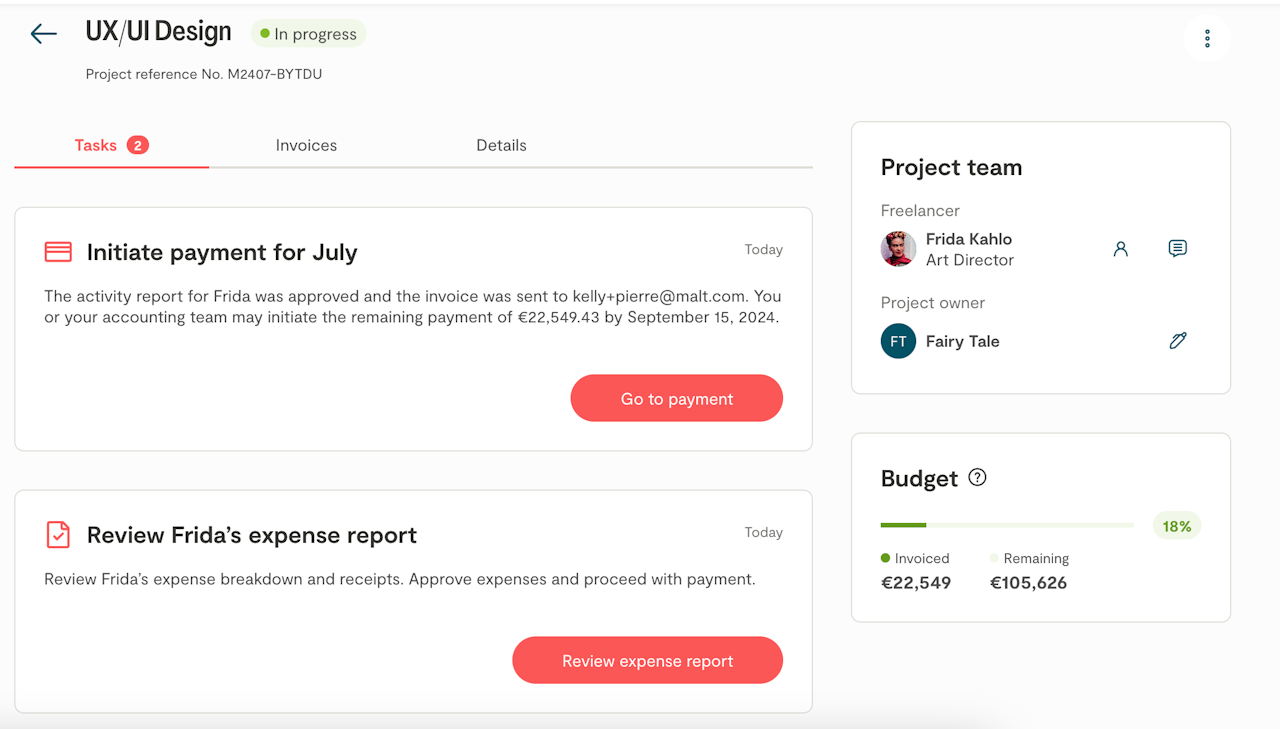Screen dimensions: 1280x729
Task: Click the Fairy Tale FT avatar
Action: [898, 341]
